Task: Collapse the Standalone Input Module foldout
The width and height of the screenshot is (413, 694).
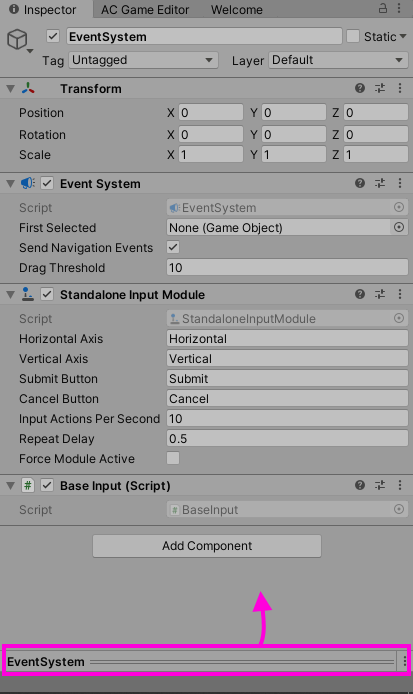Action: (10, 294)
